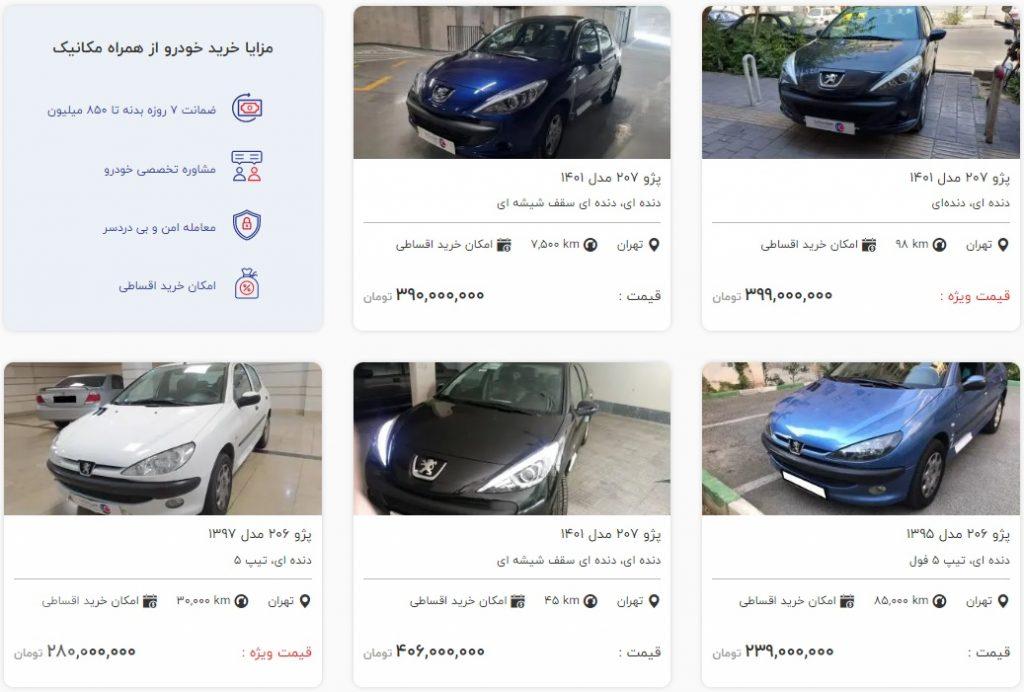Open the پژو ۲۰۶ مدل ۱۳۹۷ title link

[x=259, y=533]
